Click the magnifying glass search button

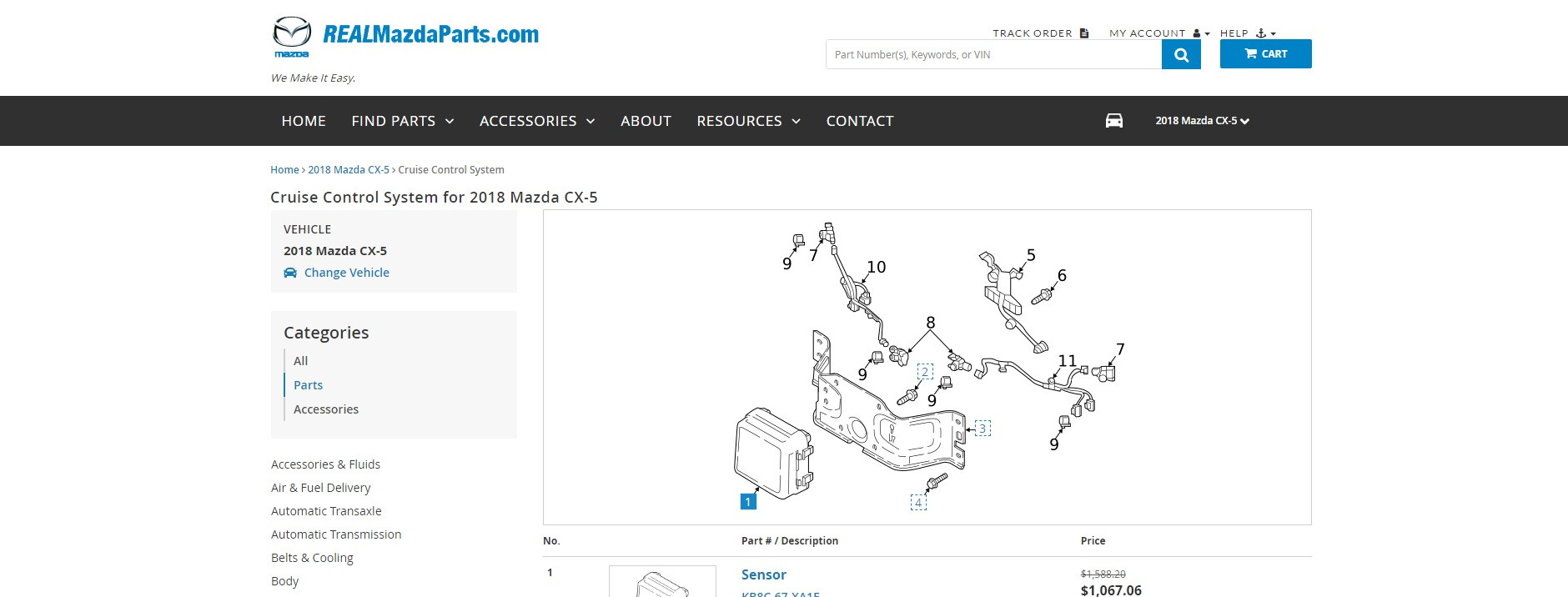click(1181, 55)
